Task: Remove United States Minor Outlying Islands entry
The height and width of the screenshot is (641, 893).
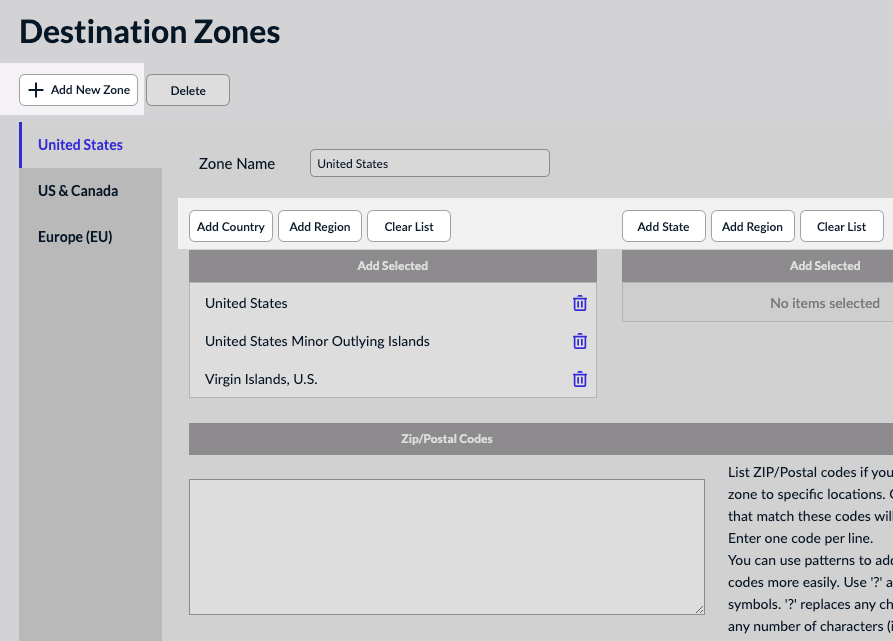Action: (580, 341)
